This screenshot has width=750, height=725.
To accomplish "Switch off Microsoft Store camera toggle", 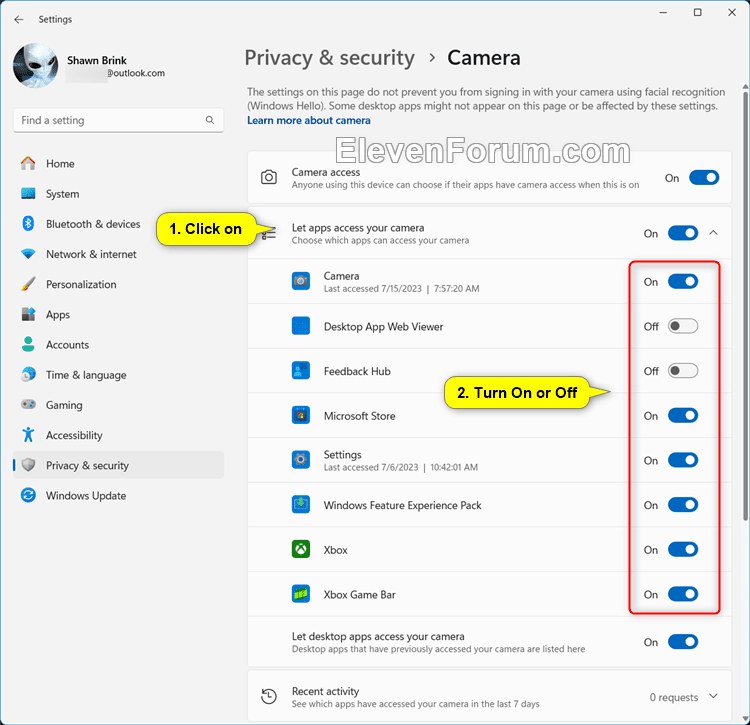I will (683, 416).
